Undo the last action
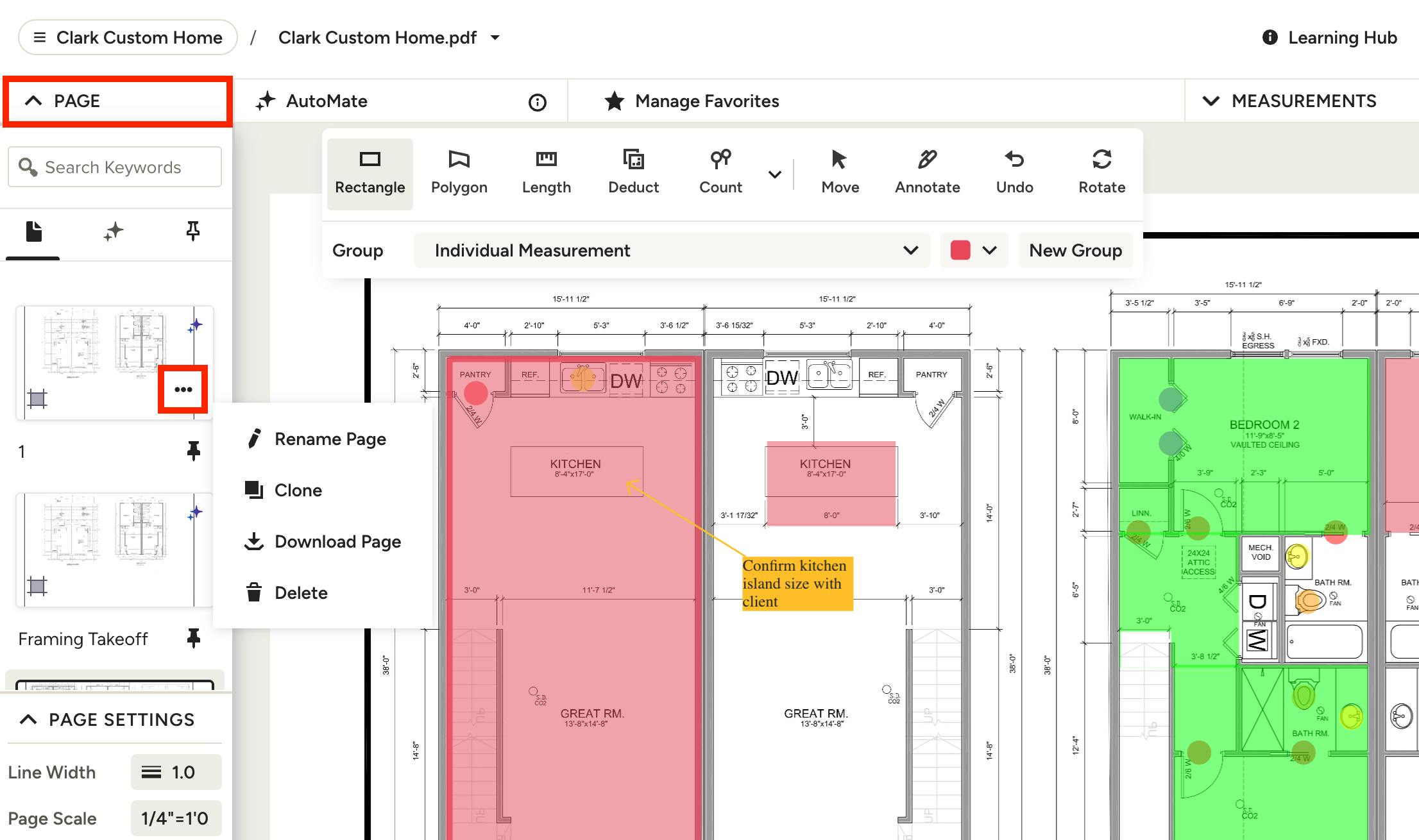This screenshot has width=1419, height=840. click(1014, 172)
